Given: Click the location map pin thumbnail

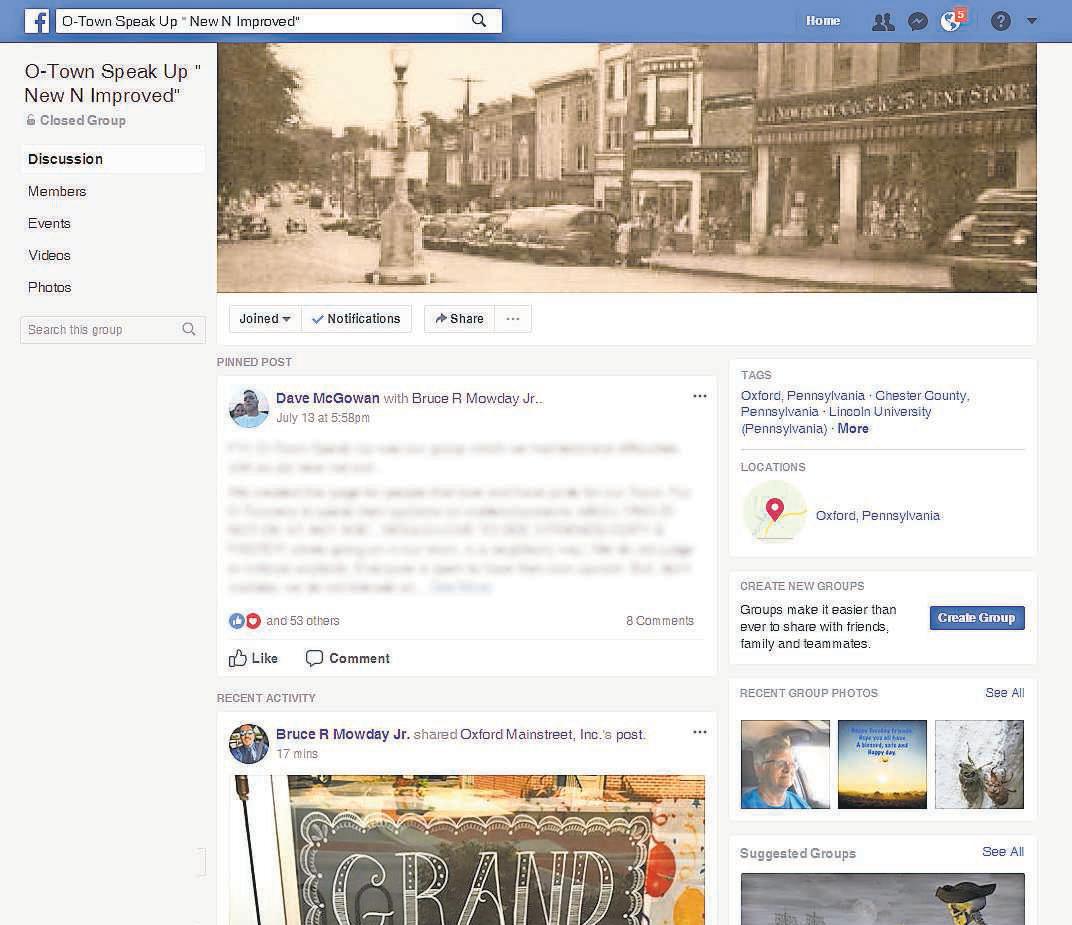Looking at the screenshot, I should 774,513.
